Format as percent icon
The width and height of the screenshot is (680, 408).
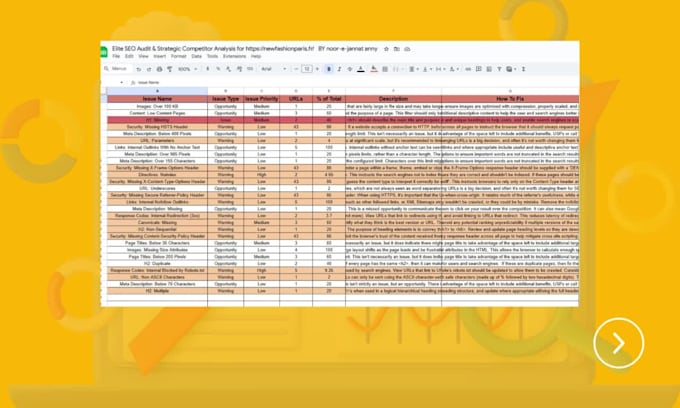pyautogui.click(x=218, y=69)
